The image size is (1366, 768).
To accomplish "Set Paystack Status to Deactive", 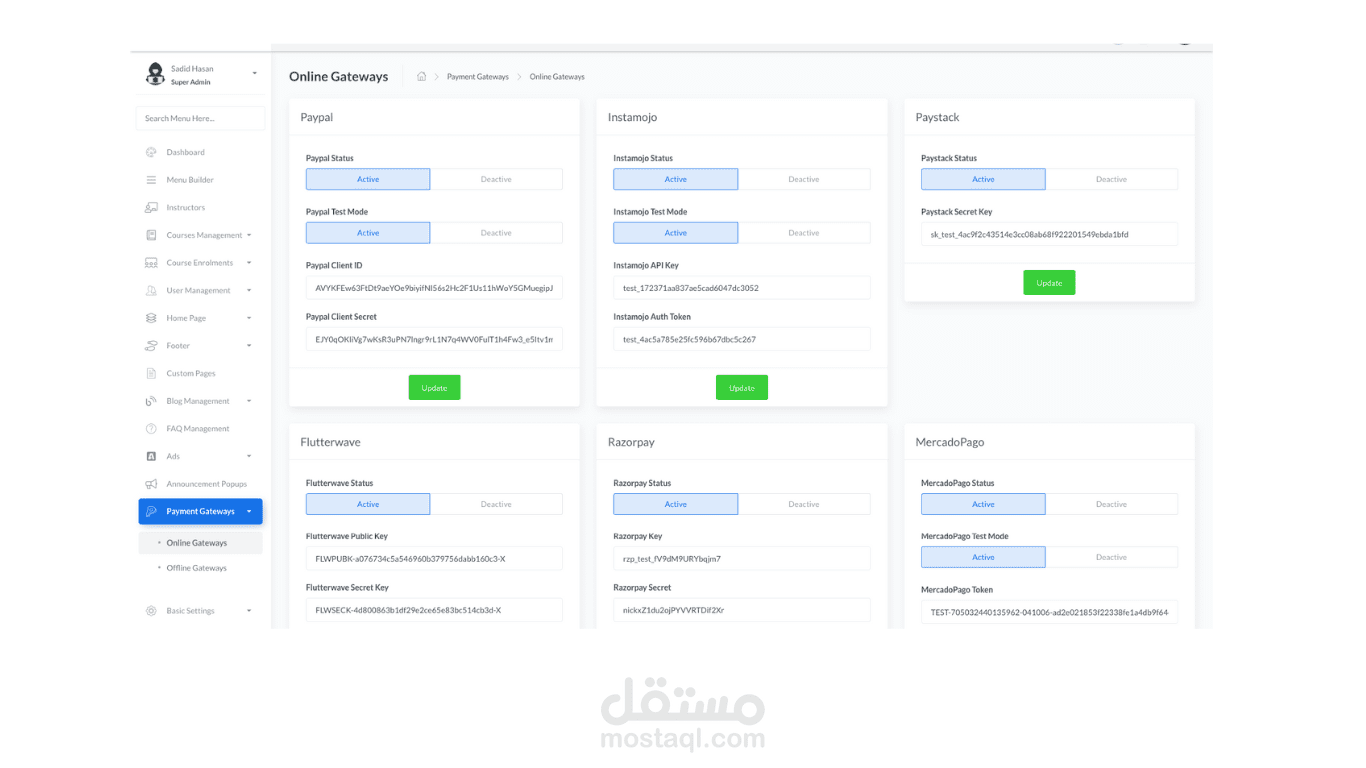I will [x=1112, y=179].
